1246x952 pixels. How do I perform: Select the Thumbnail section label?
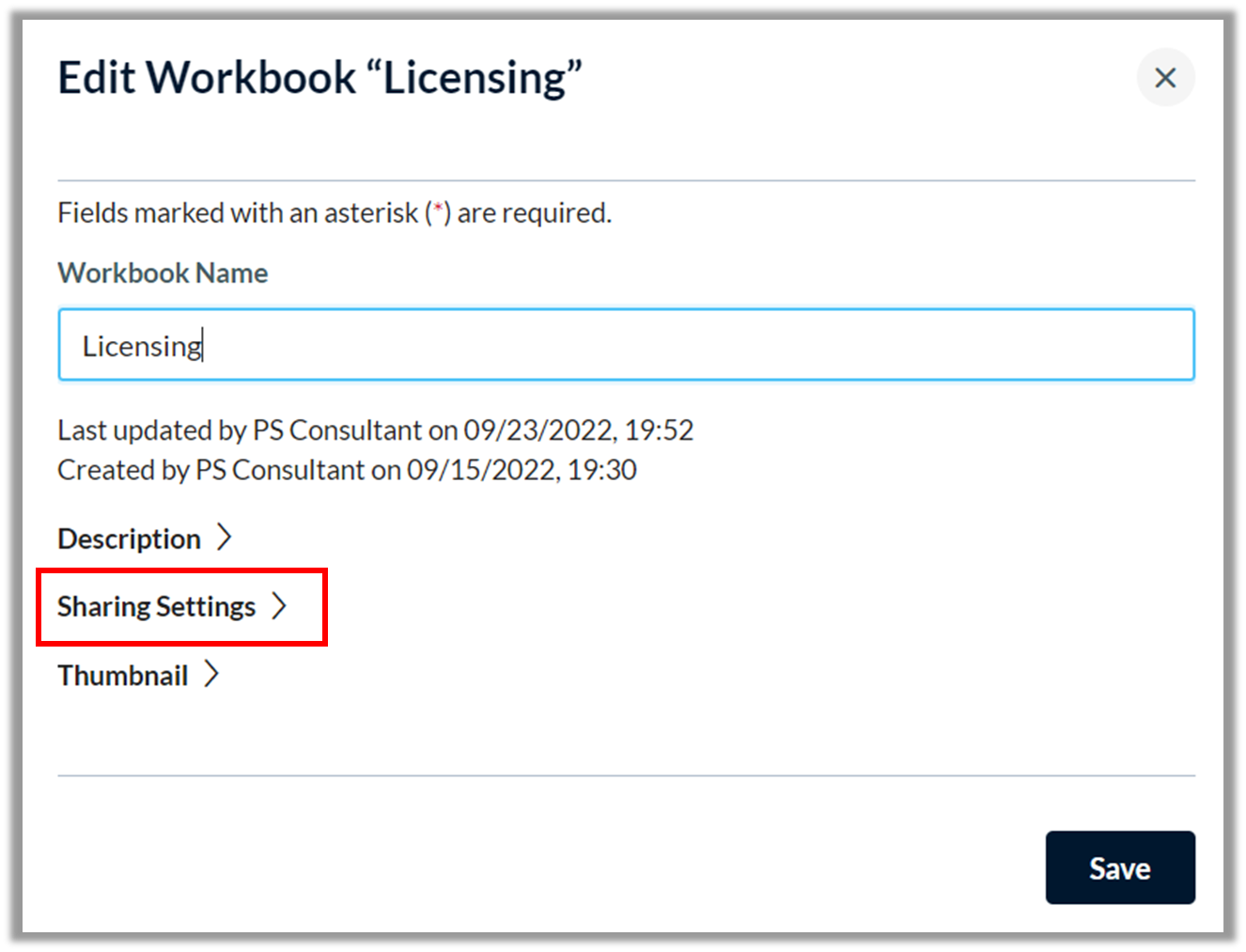[x=123, y=675]
